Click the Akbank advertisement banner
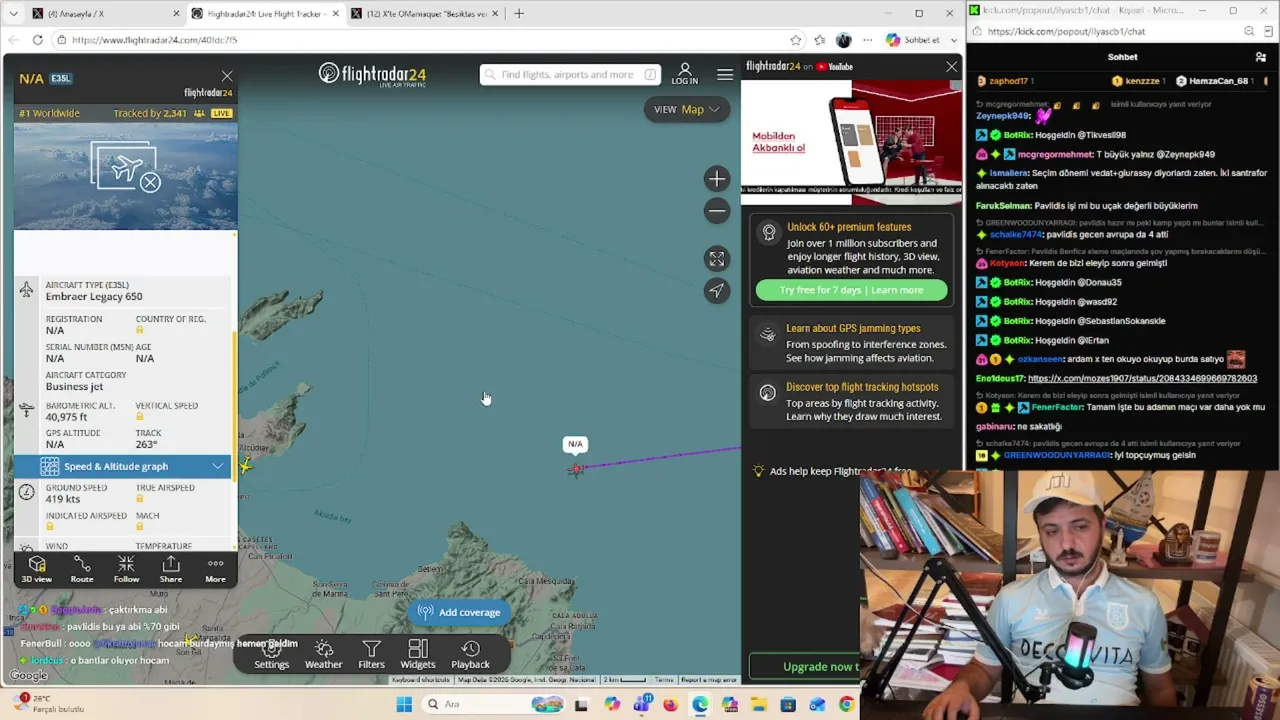1280x720 pixels. 851,143
